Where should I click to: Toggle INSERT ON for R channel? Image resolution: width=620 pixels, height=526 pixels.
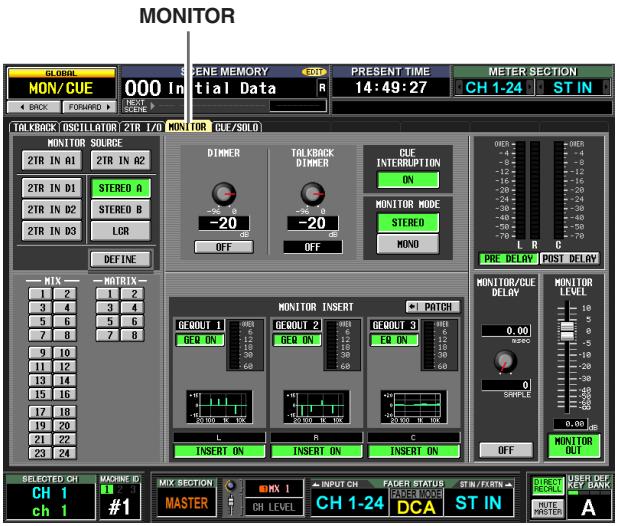pos(317,451)
